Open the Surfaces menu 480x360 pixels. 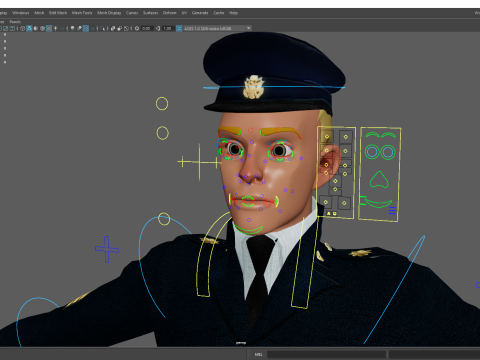tap(151, 13)
